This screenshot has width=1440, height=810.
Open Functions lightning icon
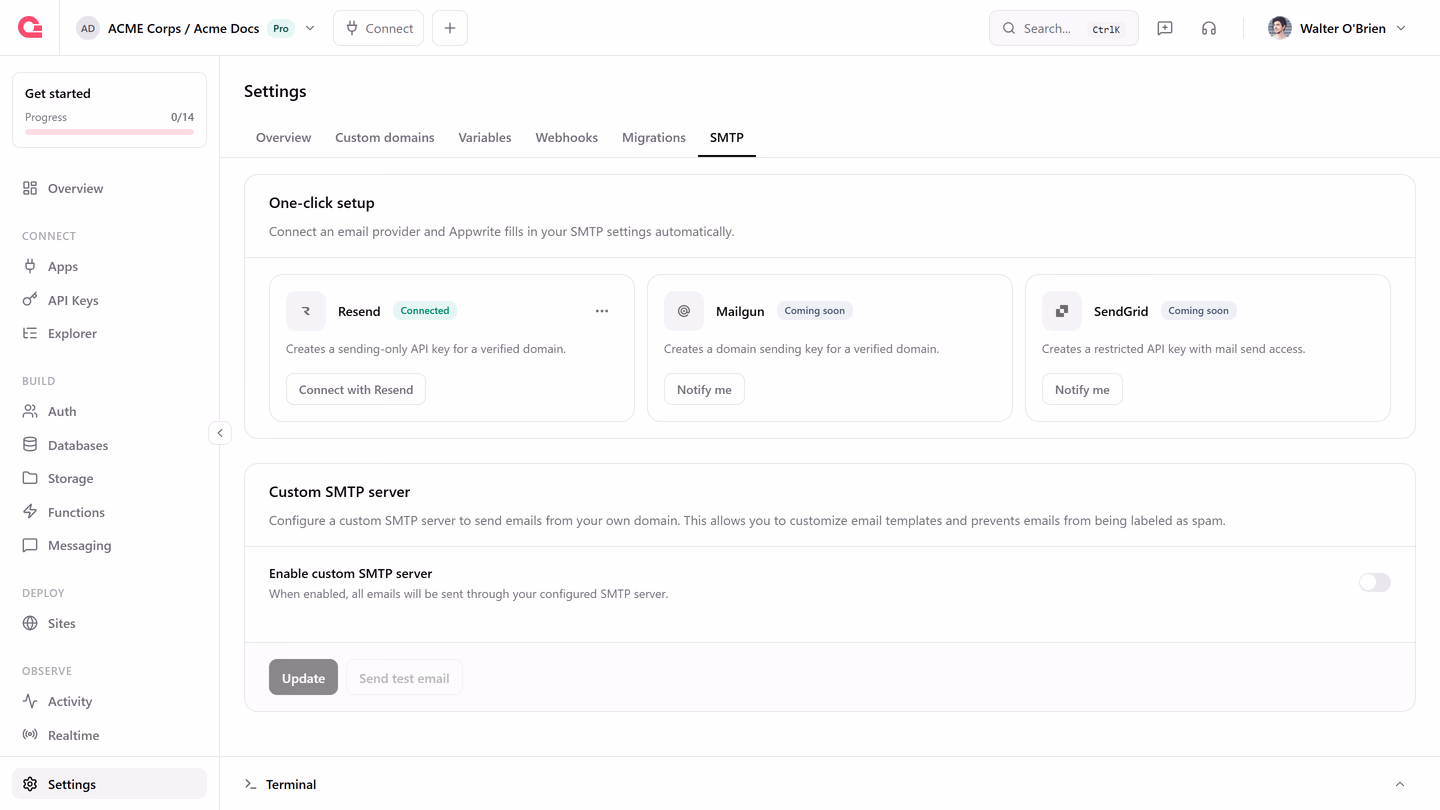pyautogui.click(x=30, y=512)
